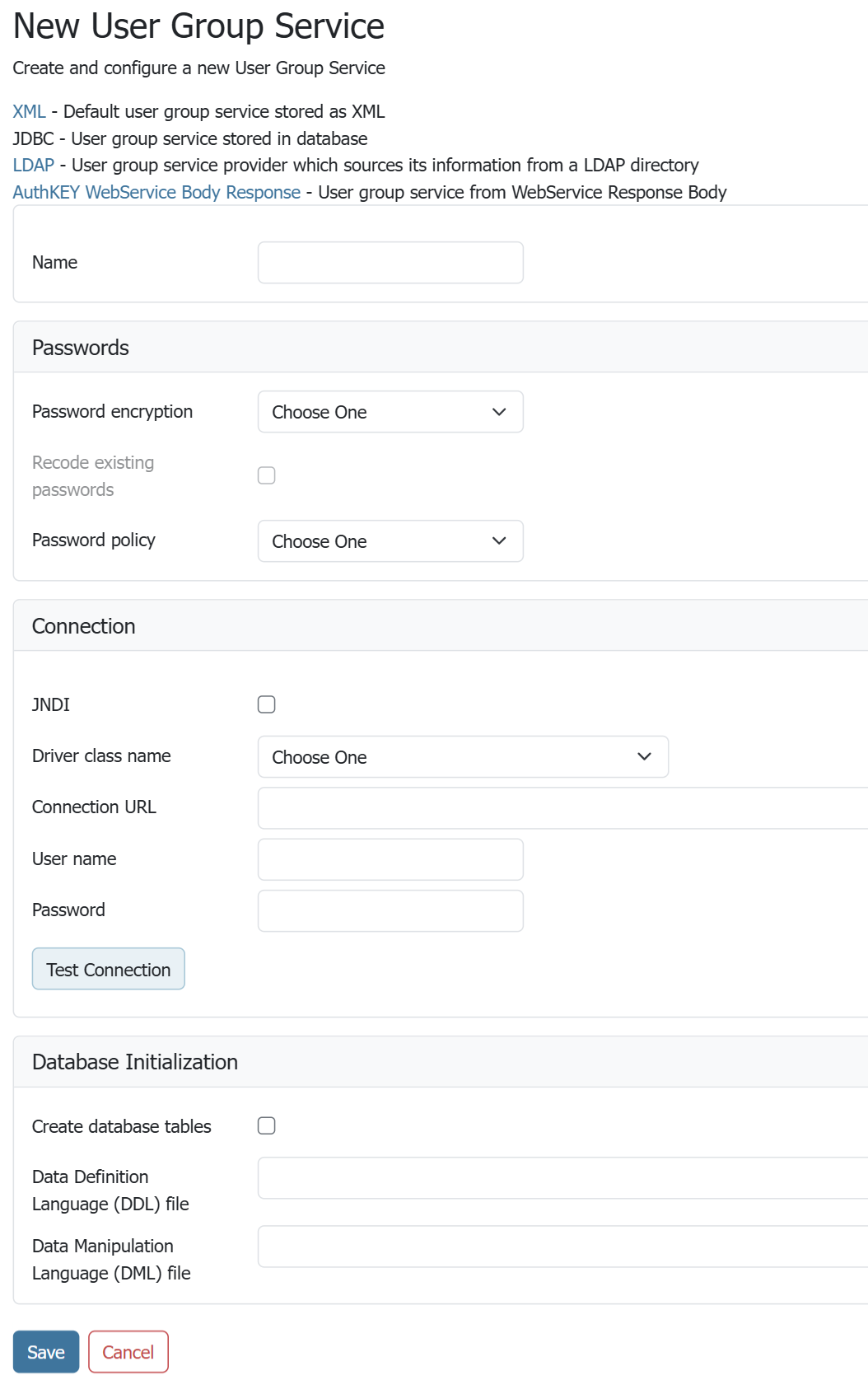
Task: Focus the Name text field
Action: pos(390,263)
